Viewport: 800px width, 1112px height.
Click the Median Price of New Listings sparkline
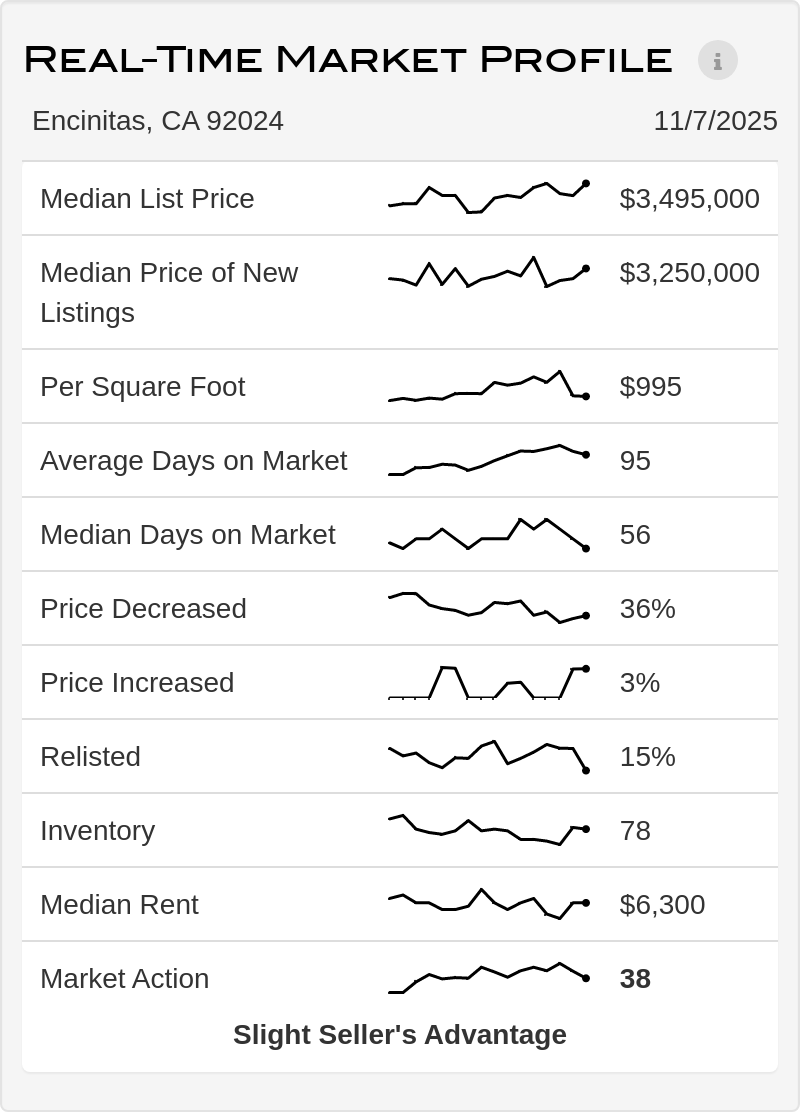pyautogui.click(x=488, y=272)
